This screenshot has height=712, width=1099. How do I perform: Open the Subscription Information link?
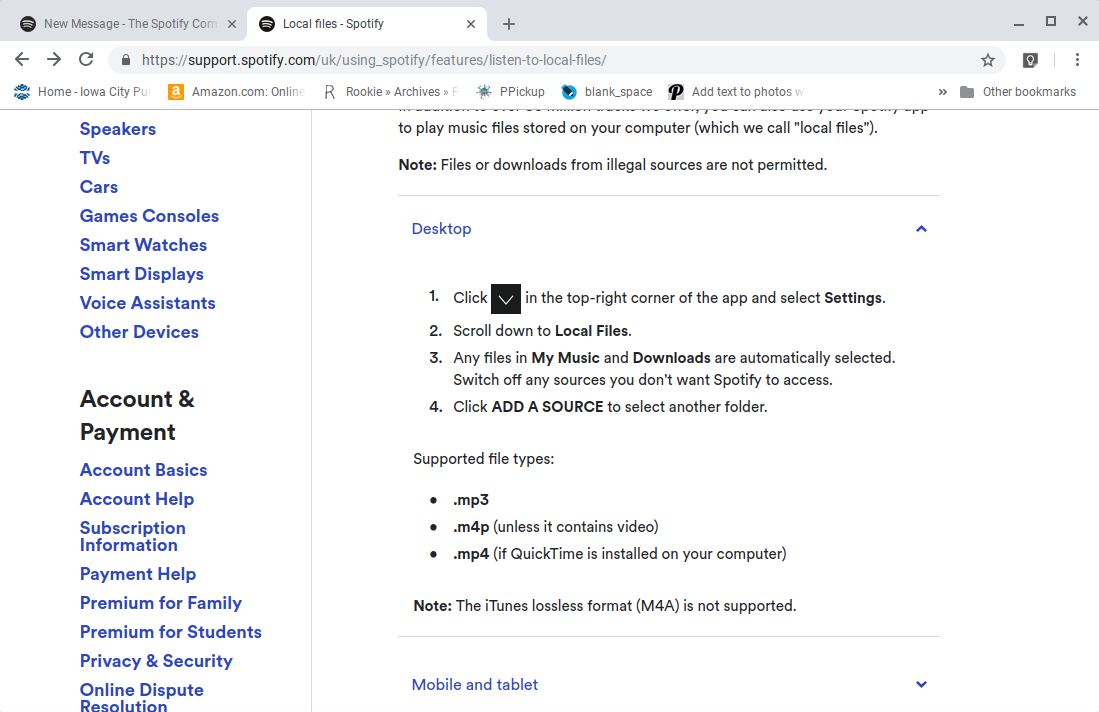[132, 537]
